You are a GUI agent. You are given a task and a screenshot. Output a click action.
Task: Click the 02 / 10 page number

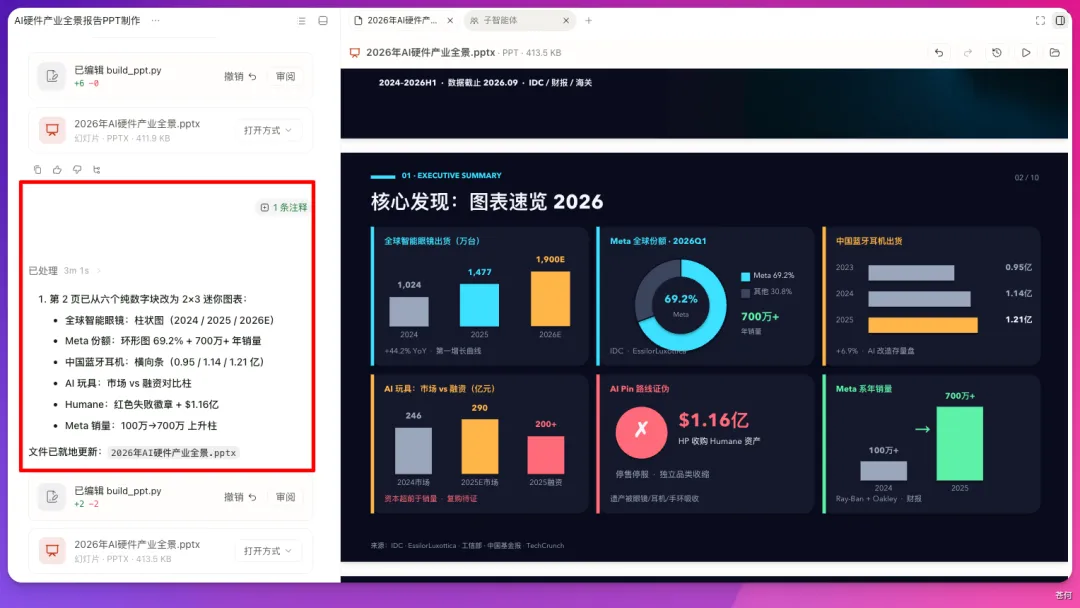click(x=1026, y=178)
